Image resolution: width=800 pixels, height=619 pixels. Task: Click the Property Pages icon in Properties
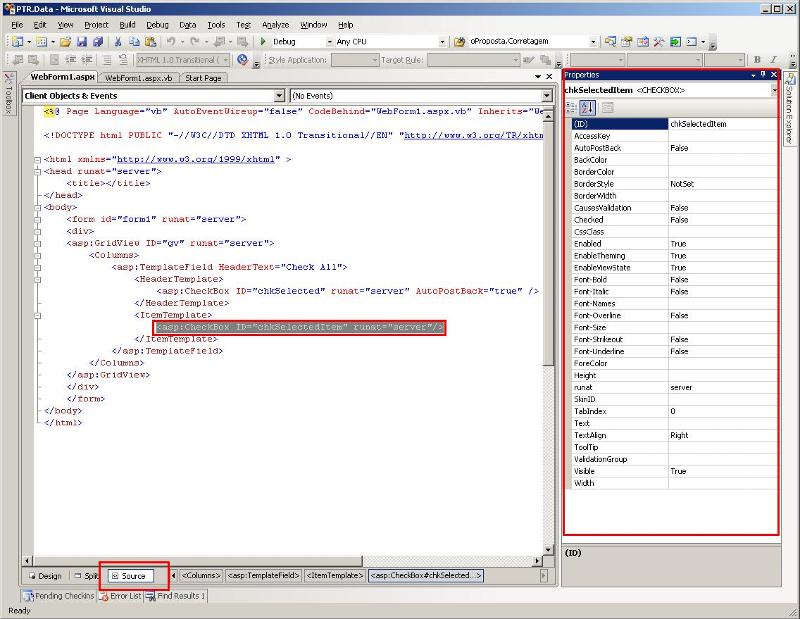[x=607, y=108]
